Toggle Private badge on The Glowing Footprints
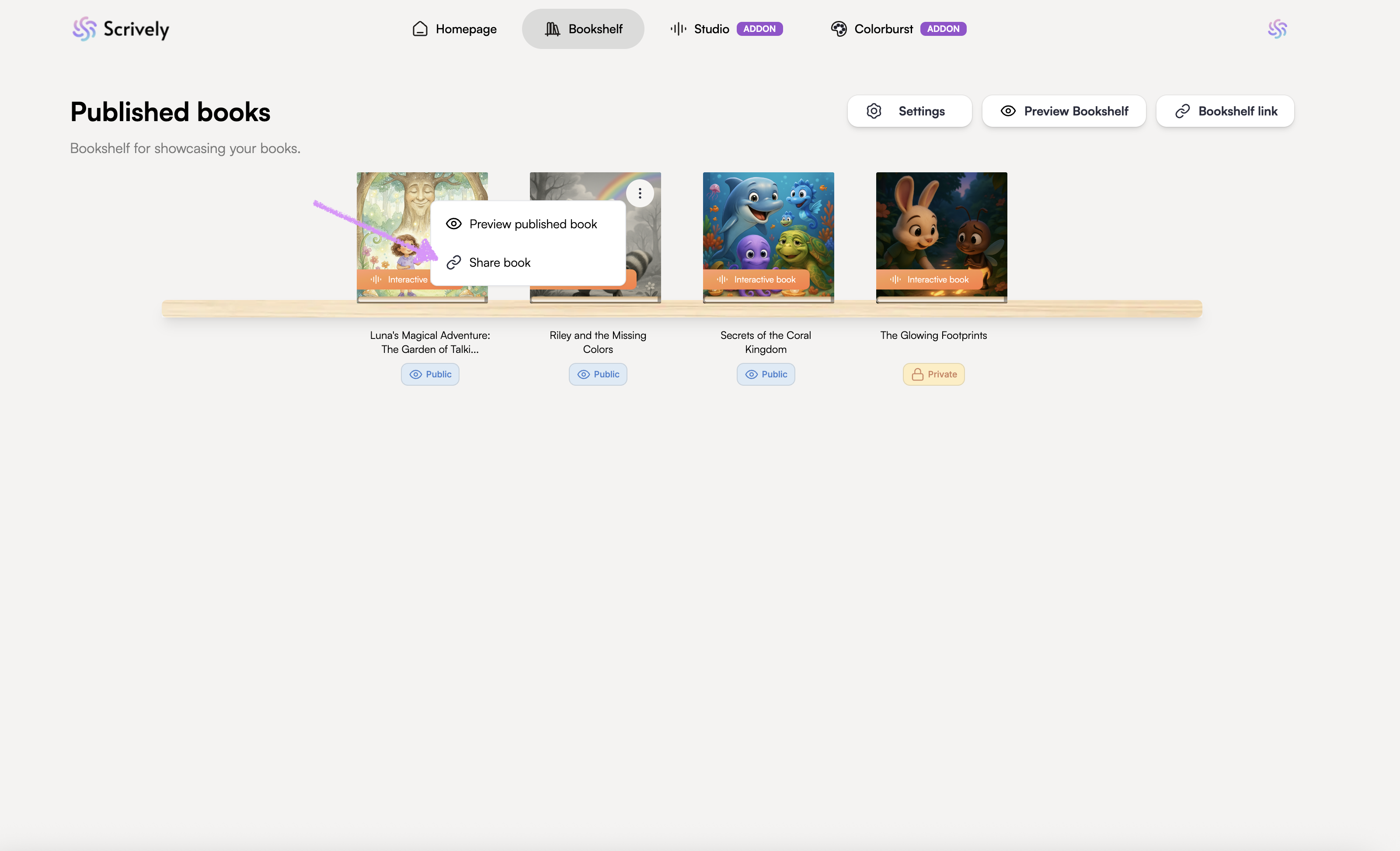 933,374
